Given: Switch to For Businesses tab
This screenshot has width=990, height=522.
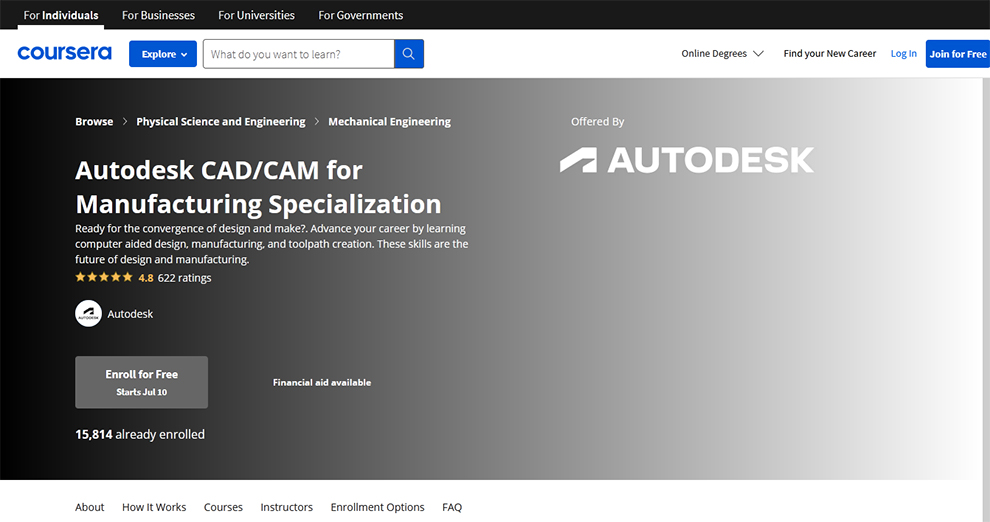Looking at the screenshot, I should (x=158, y=15).
